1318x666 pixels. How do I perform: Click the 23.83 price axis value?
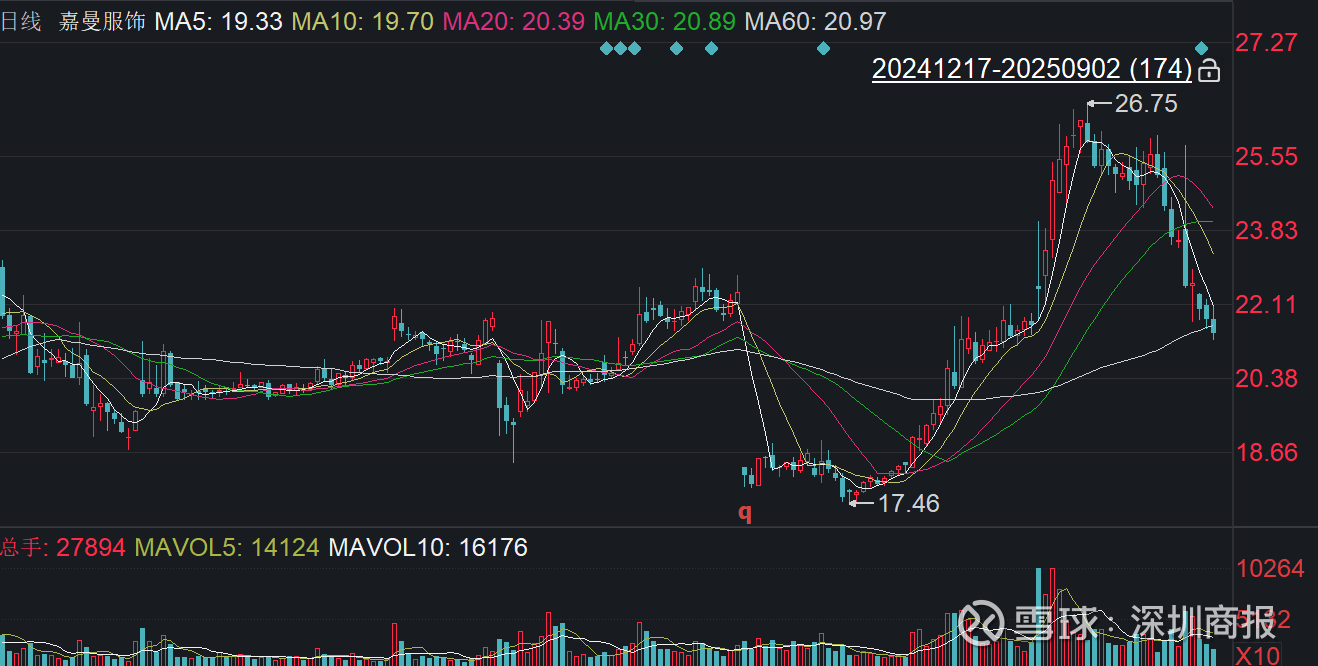(1266, 230)
